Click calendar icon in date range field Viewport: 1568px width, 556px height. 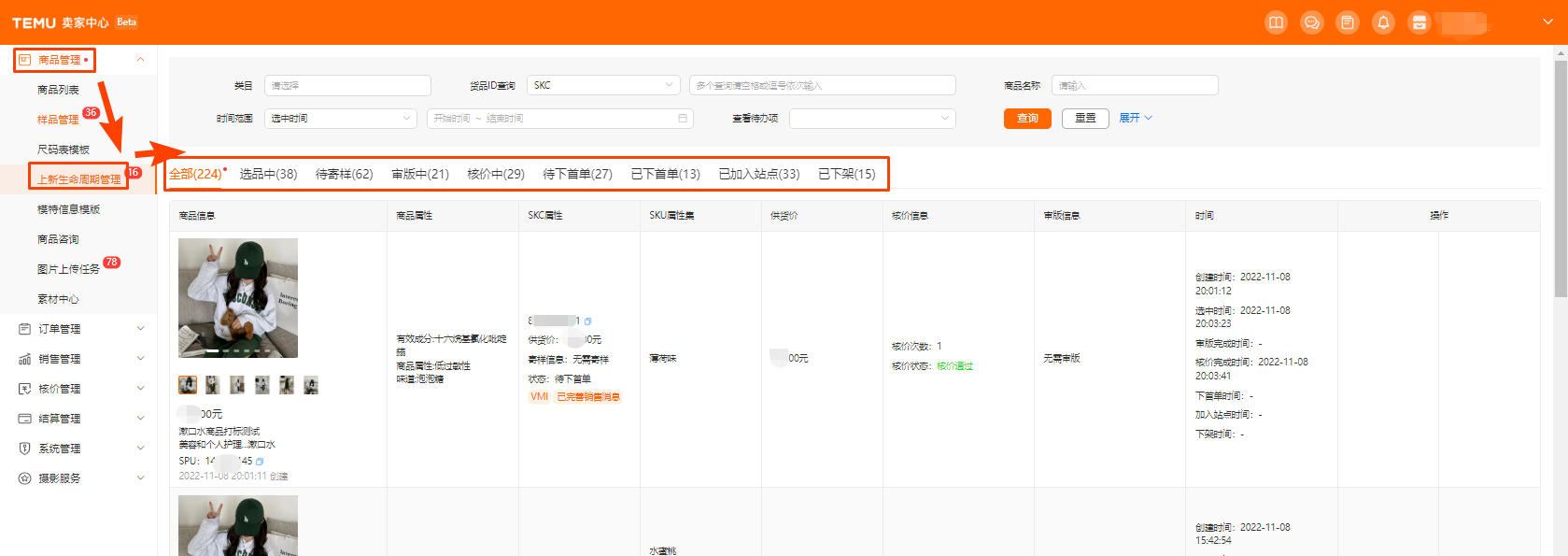pos(683,119)
